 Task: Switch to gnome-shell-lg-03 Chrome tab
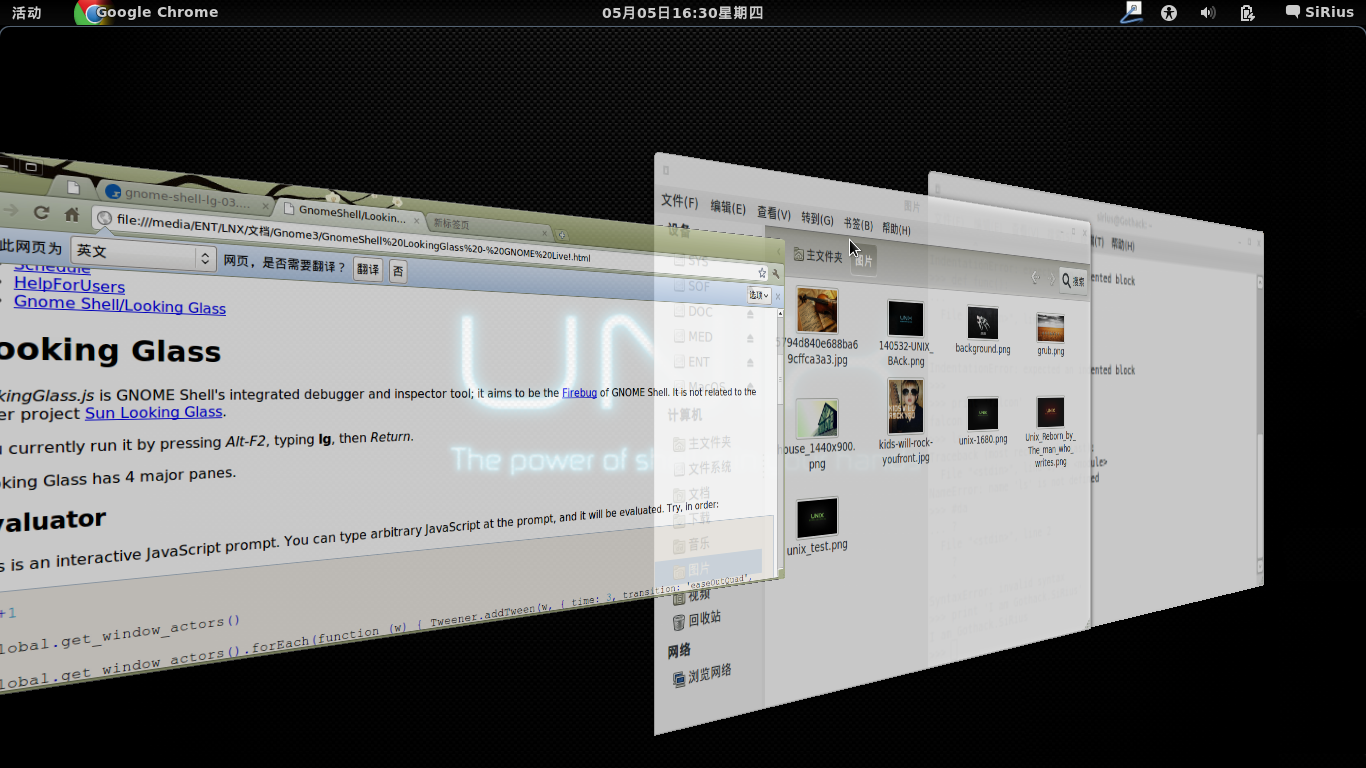pos(185,196)
